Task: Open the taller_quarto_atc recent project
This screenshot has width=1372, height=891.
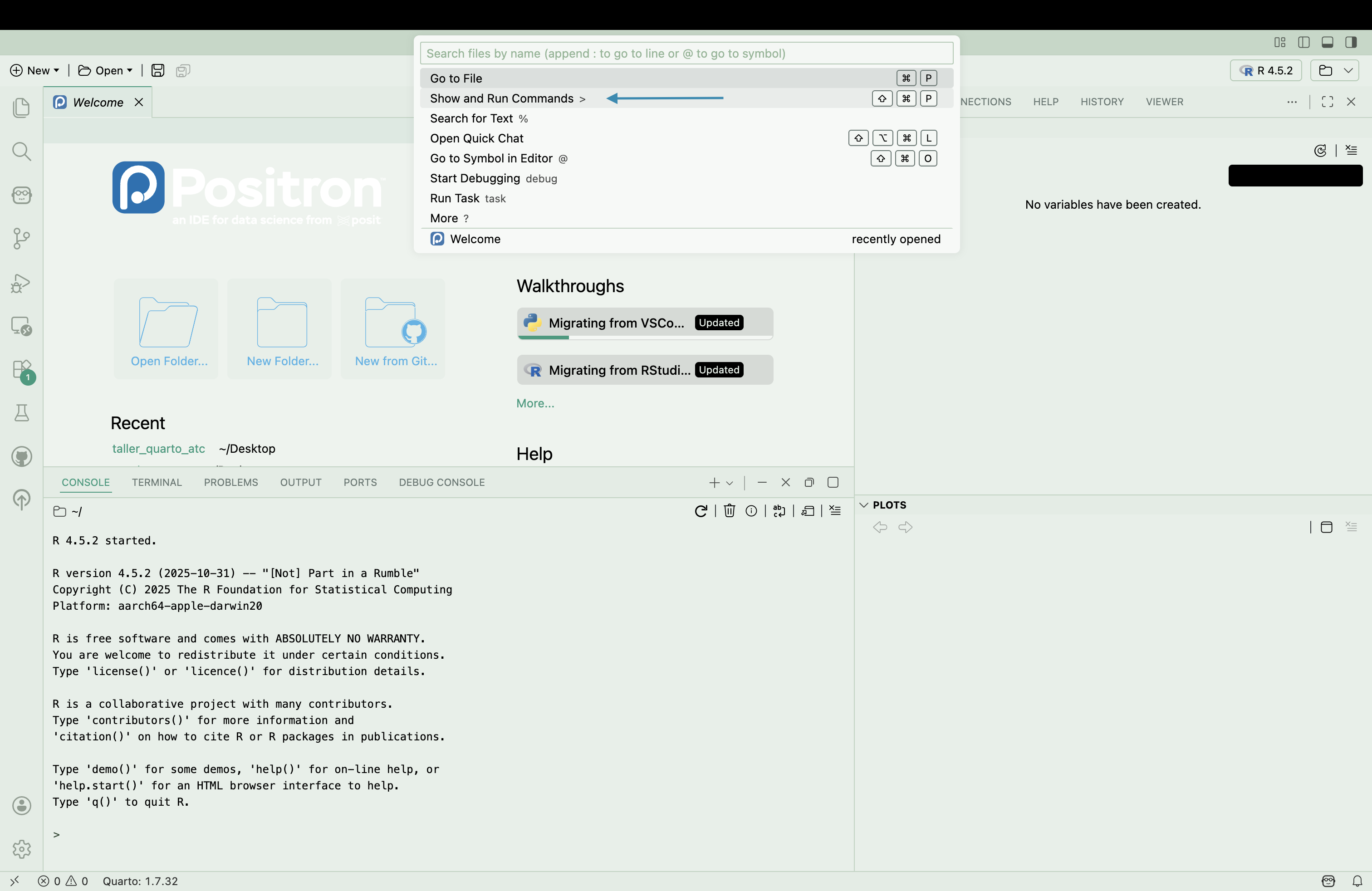Action: [x=158, y=448]
